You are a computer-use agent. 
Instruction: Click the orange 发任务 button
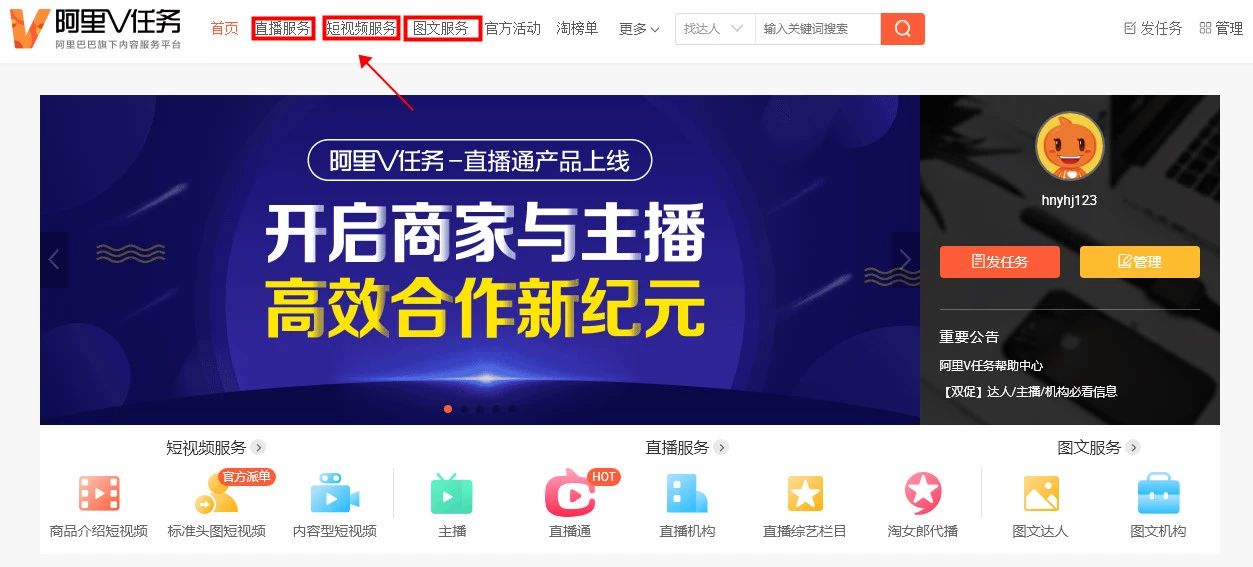tap(1000, 262)
